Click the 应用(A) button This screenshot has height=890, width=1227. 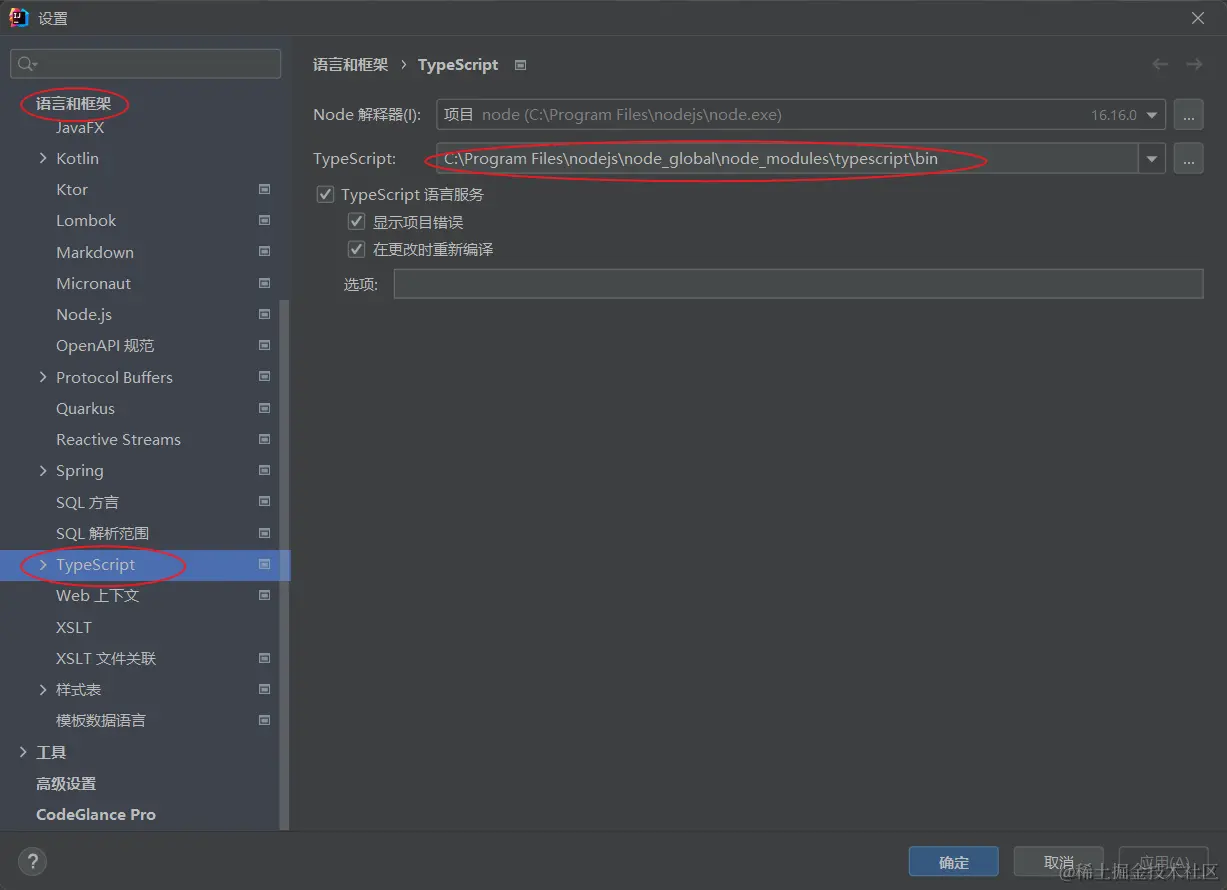(x=1164, y=862)
